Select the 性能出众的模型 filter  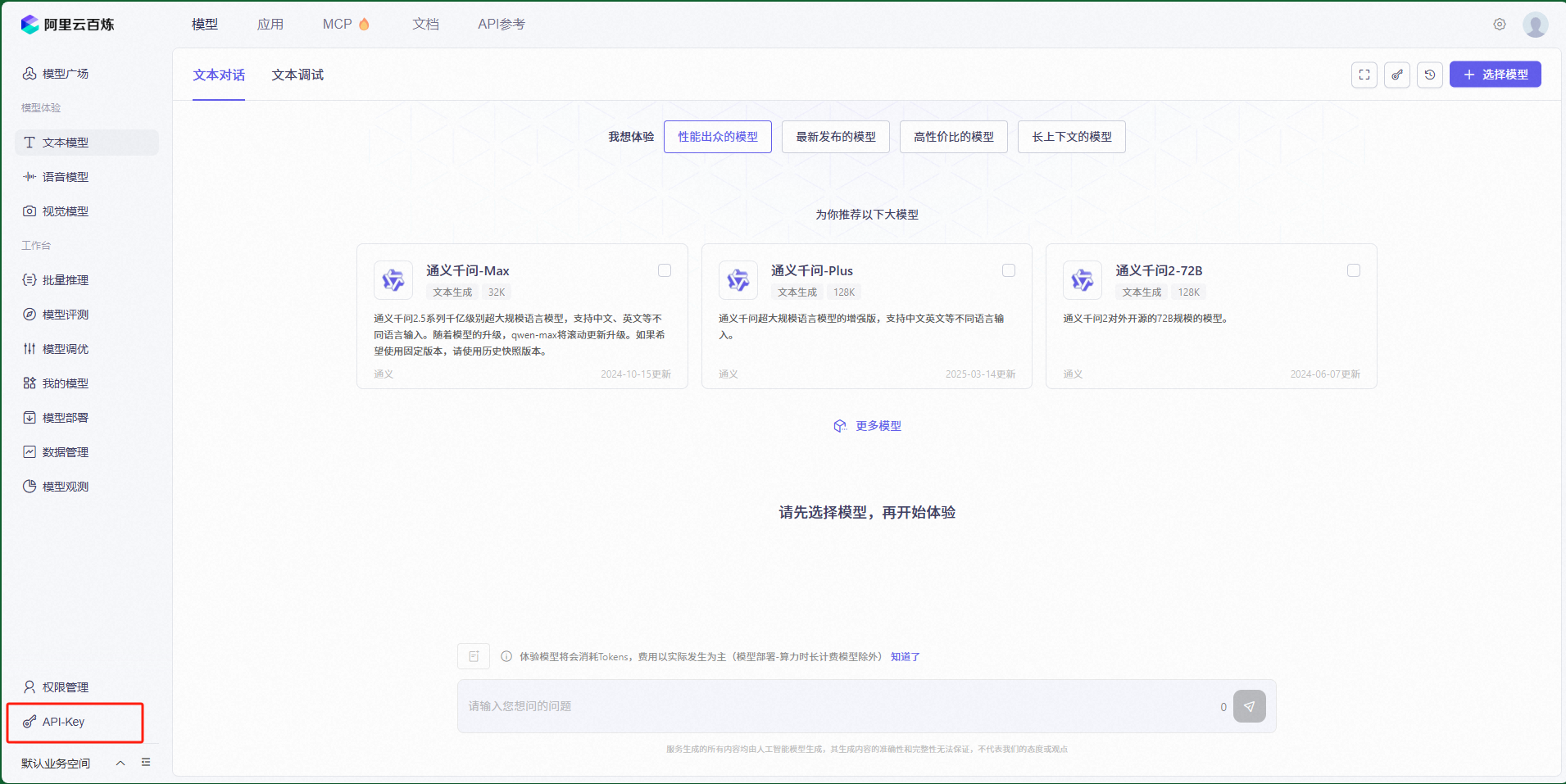(718, 137)
